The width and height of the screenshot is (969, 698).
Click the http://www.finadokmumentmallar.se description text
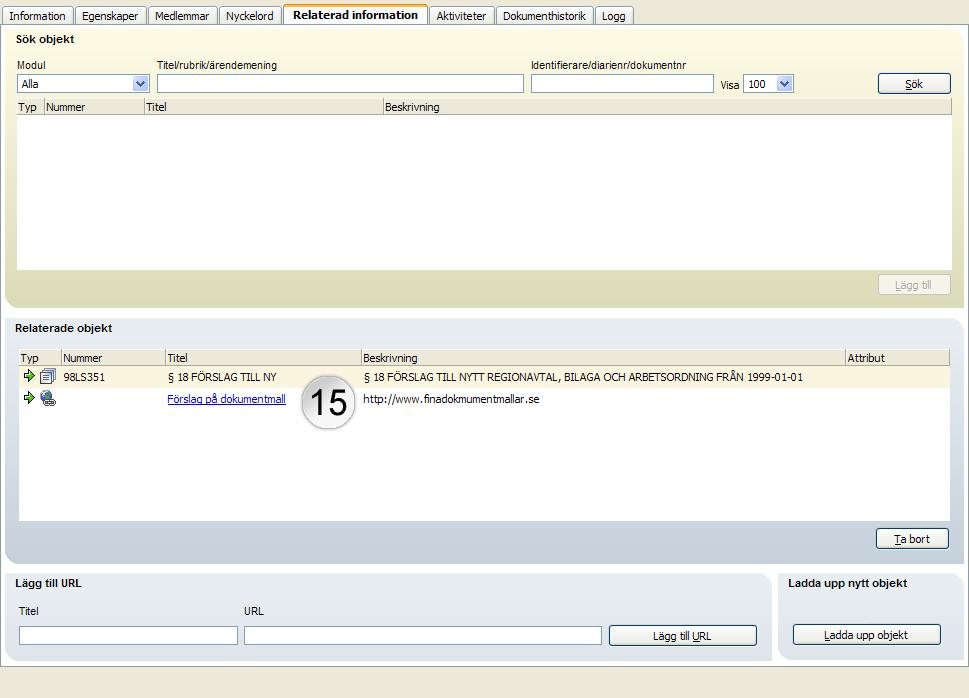coord(451,399)
